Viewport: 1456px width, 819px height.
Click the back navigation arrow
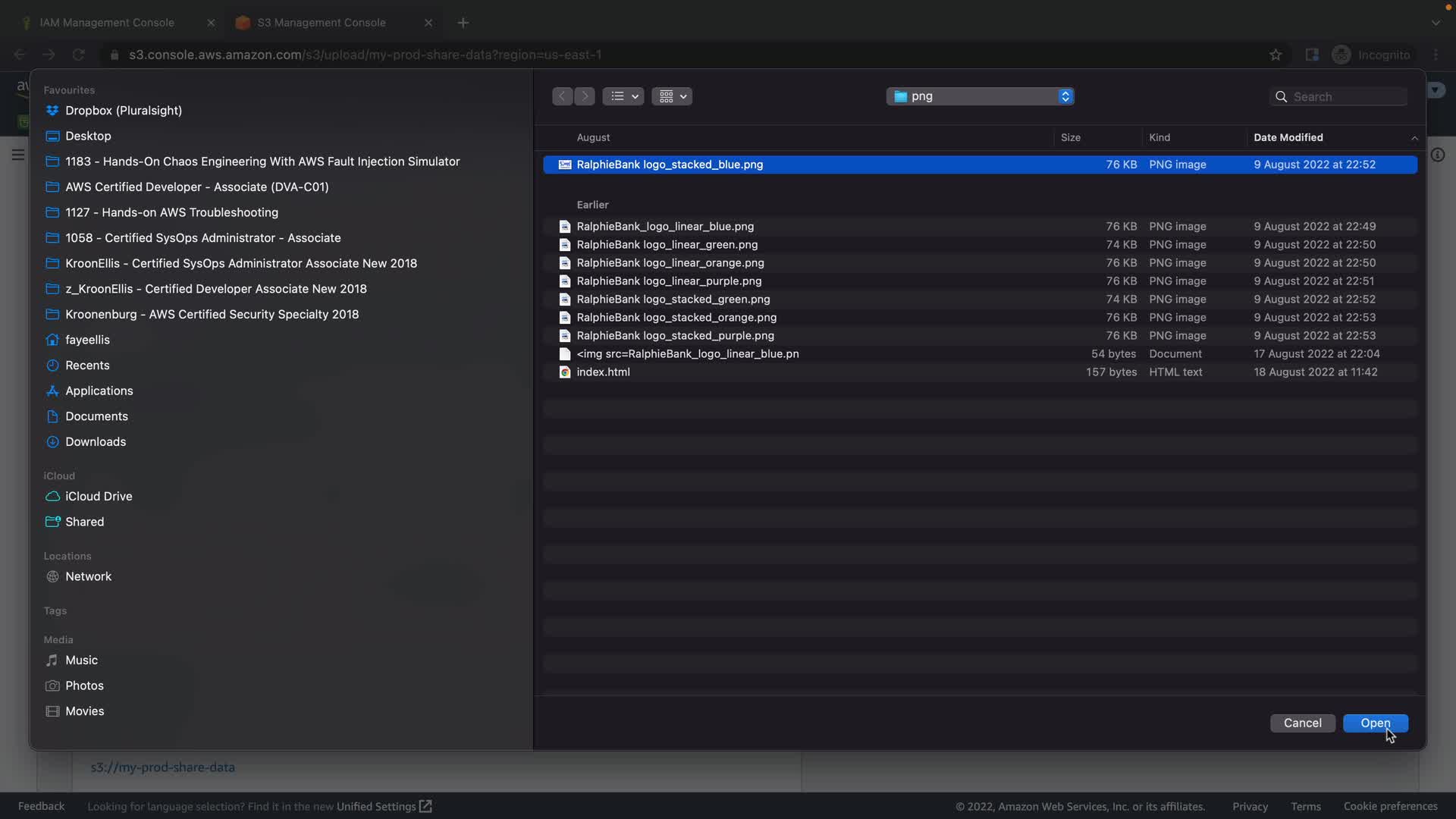pos(562,96)
